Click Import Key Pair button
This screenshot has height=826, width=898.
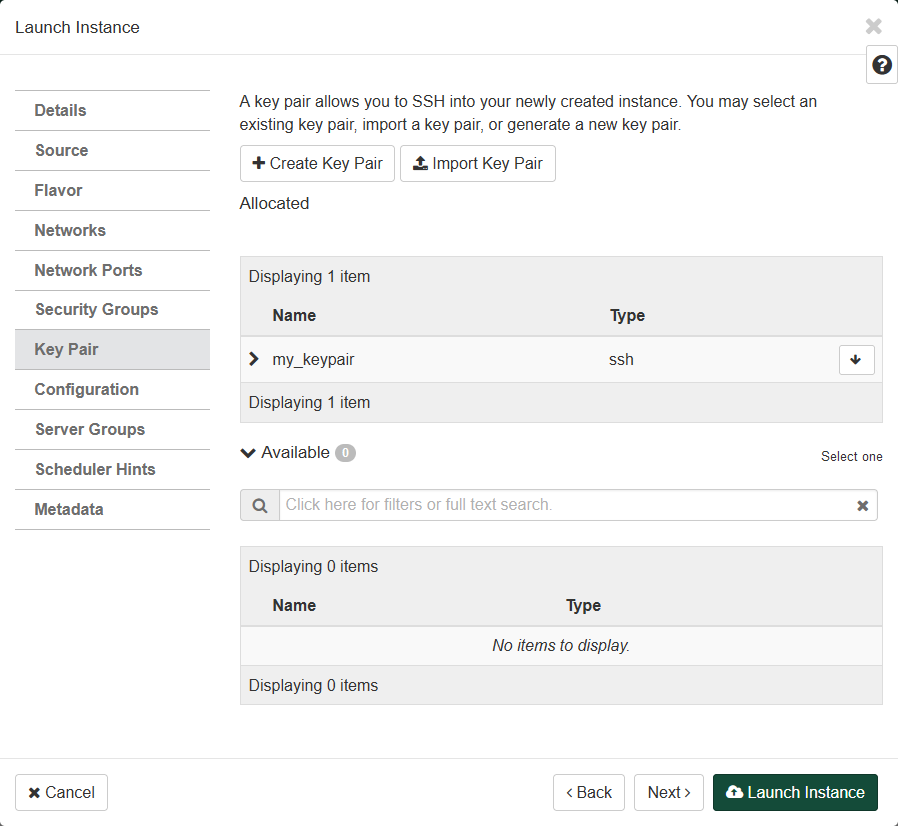click(477, 164)
